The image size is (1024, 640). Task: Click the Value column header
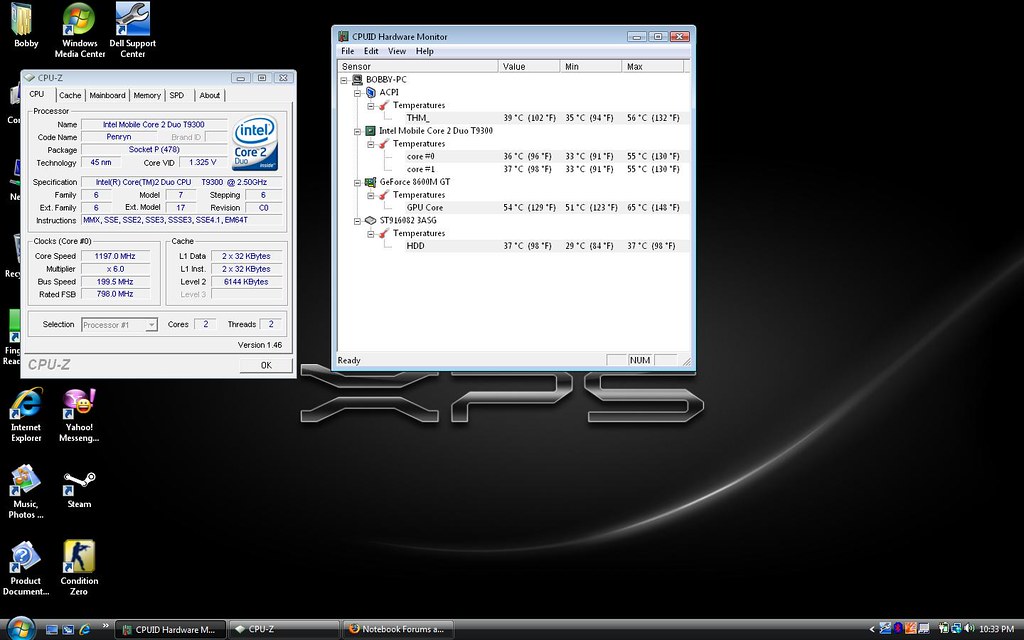coord(529,66)
